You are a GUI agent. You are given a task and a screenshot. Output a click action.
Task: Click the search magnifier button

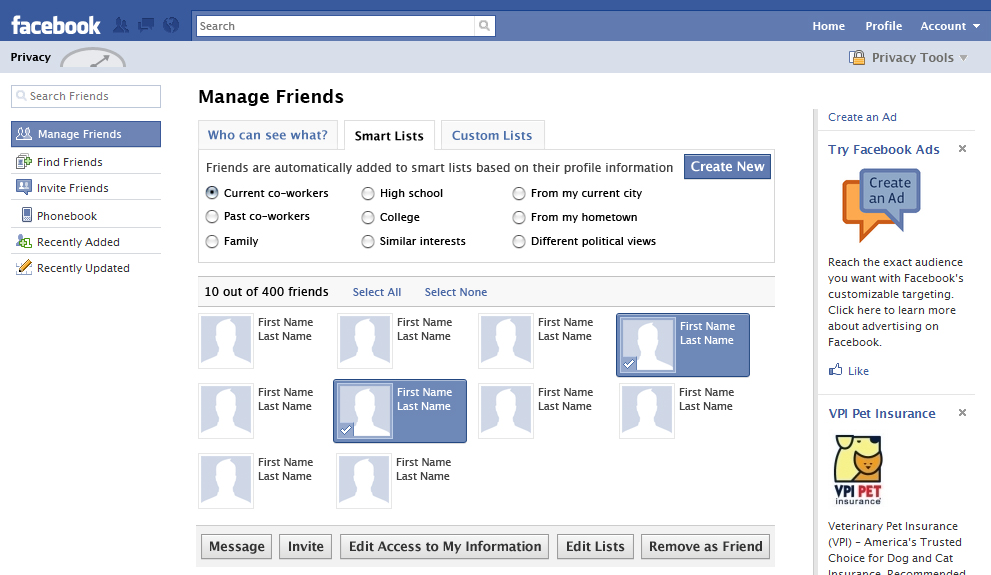click(x=484, y=26)
